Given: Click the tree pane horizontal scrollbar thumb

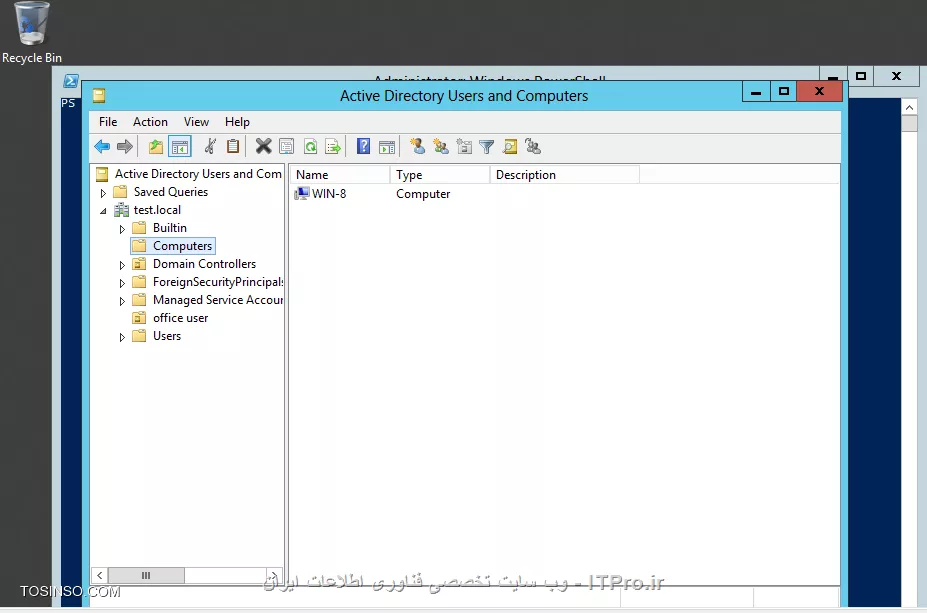Looking at the screenshot, I should point(146,575).
